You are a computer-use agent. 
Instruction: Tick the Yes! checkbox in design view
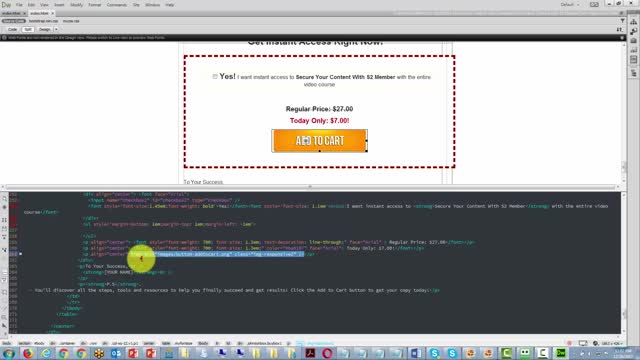pyautogui.click(x=215, y=76)
